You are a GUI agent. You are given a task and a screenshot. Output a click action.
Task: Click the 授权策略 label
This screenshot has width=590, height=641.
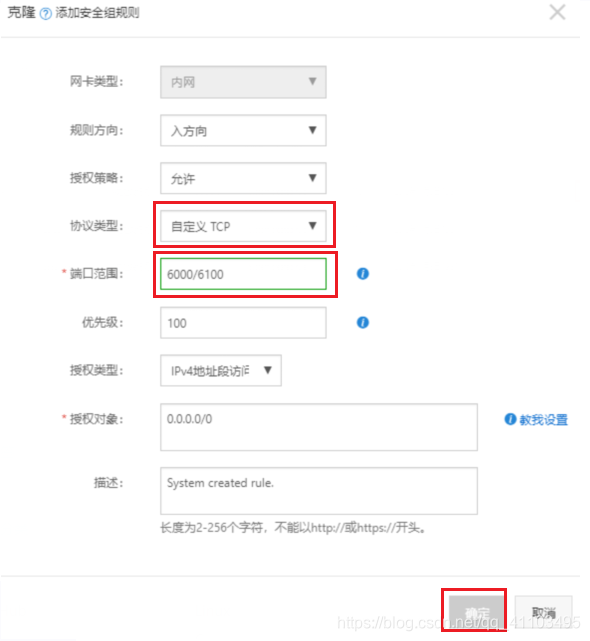pos(96,178)
